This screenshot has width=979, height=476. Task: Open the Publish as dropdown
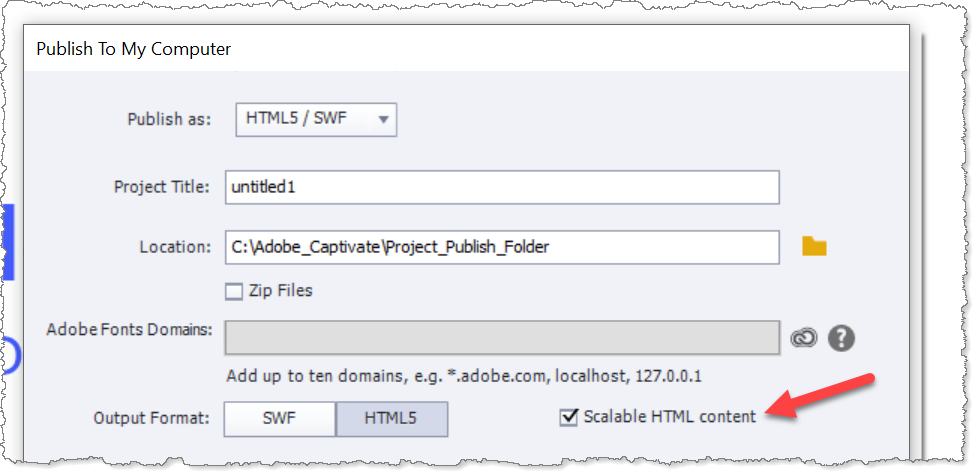[316, 119]
